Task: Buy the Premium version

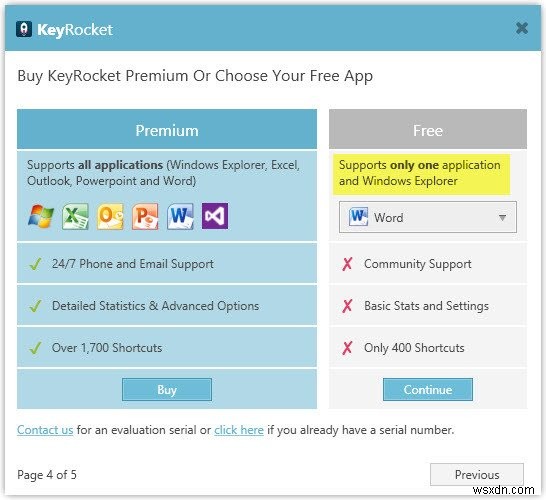Action: click(x=167, y=389)
